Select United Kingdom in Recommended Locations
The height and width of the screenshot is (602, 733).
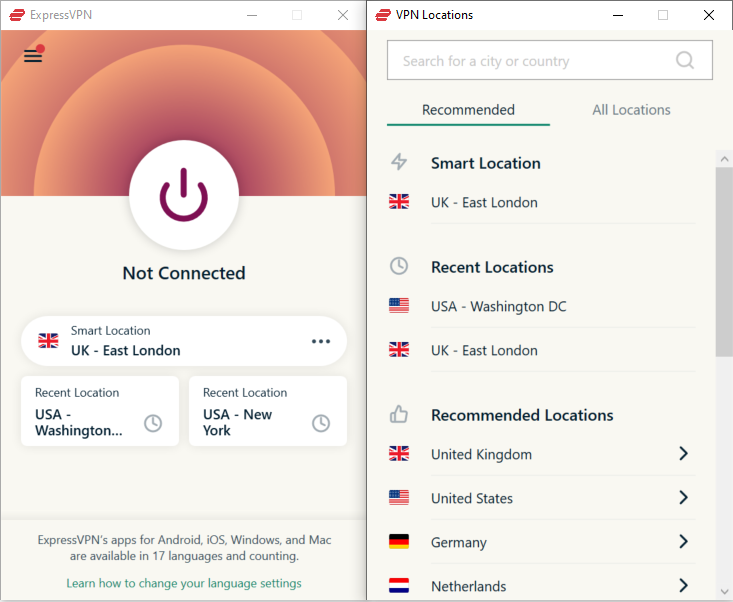click(x=542, y=454)
